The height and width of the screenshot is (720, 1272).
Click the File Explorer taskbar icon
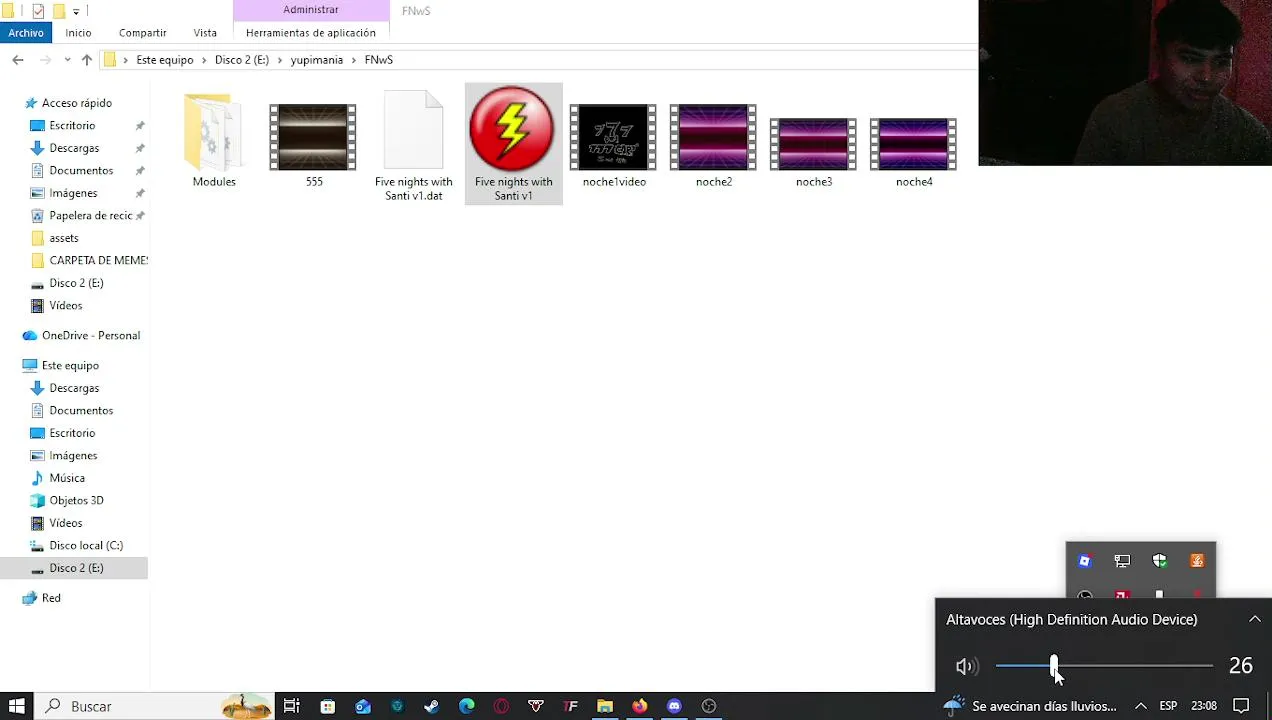(604, 706)
